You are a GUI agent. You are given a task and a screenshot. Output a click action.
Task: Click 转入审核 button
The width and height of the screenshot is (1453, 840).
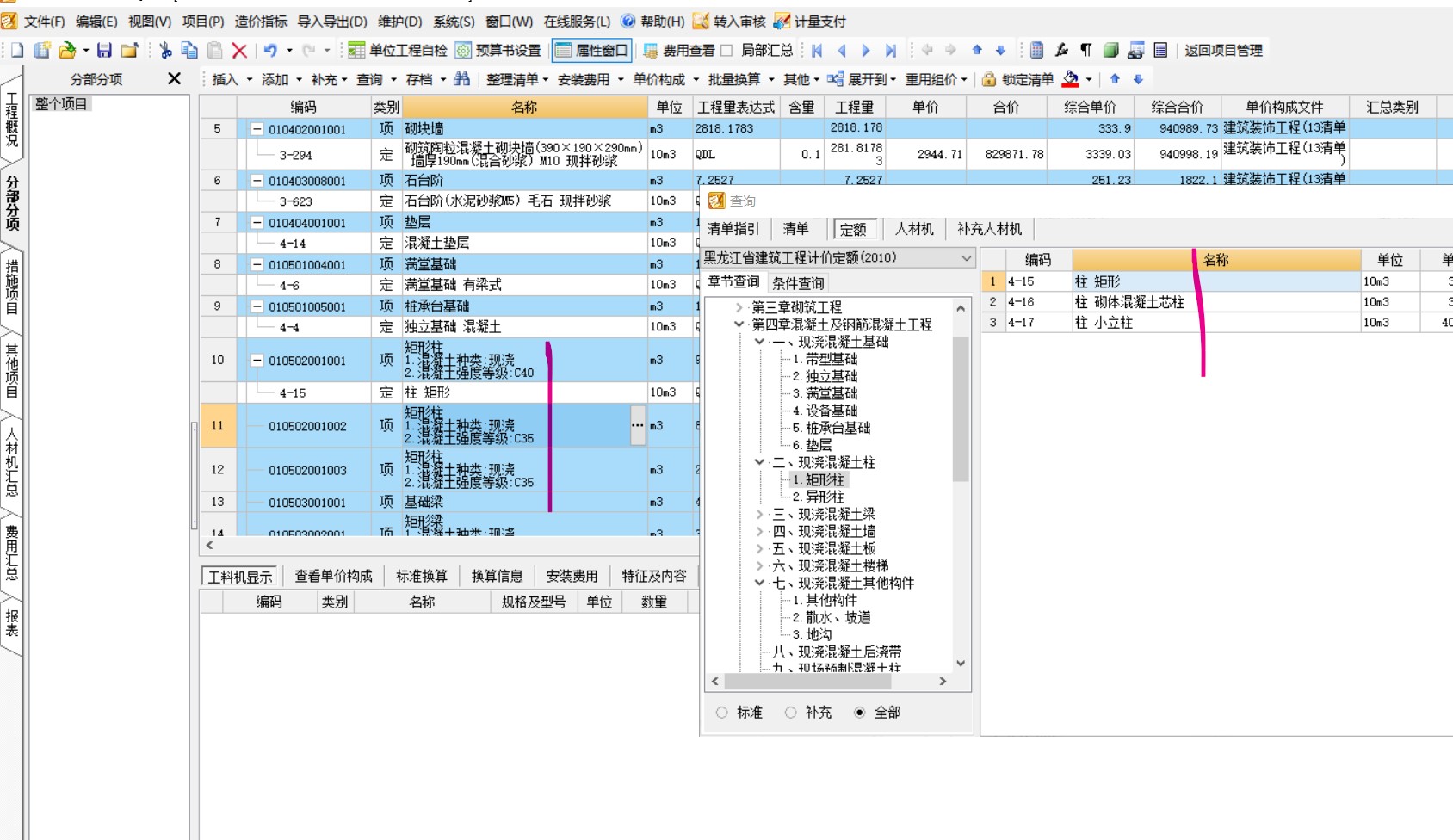coord(730,22)
